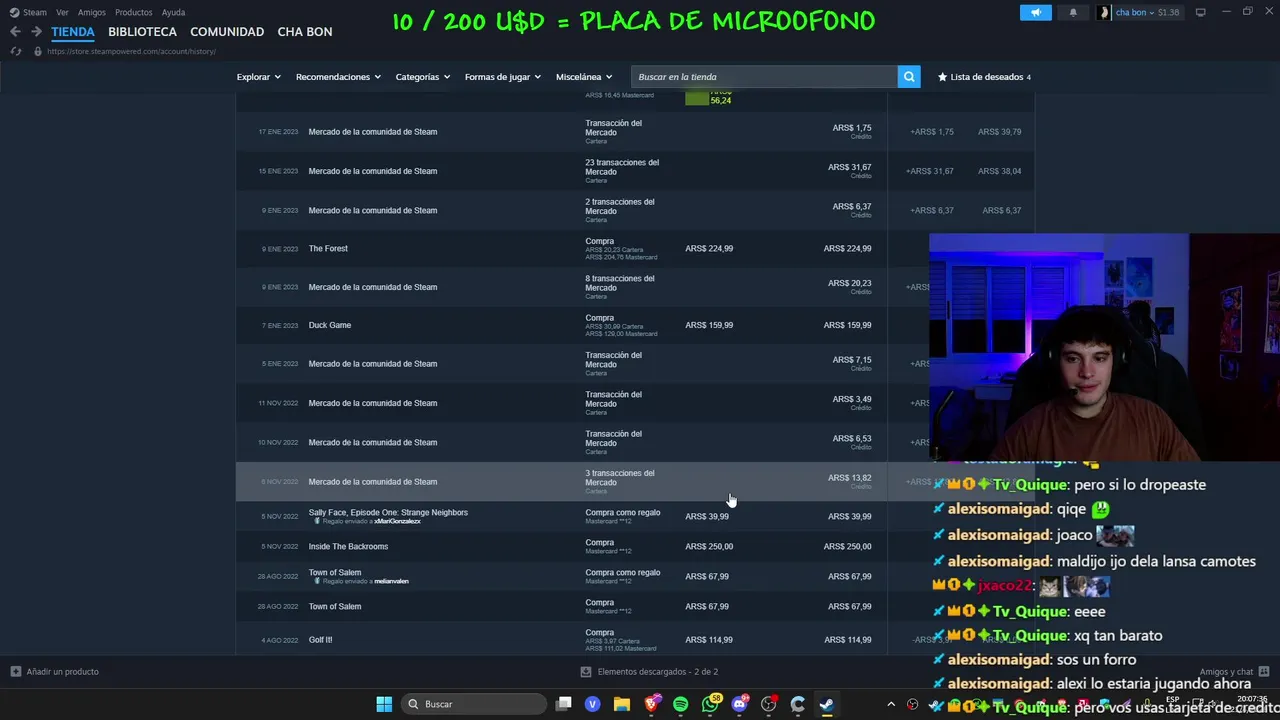Click the Buscar en la tienda field
The height and width of the screenshot is (720, 1280).
click(x=765, y=77)
